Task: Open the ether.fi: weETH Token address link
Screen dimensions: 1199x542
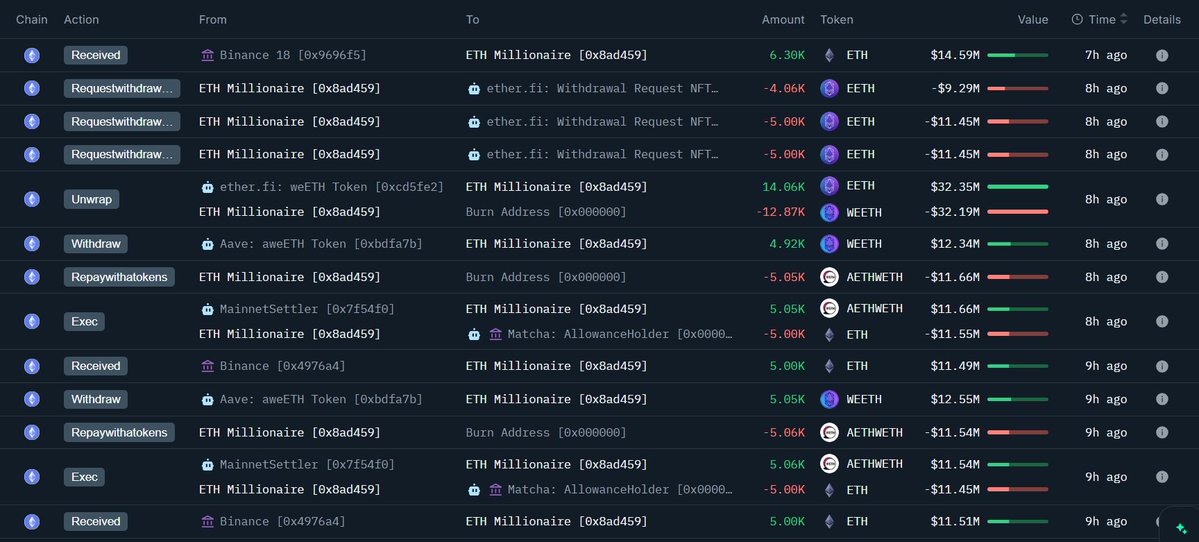Action: point(331,187)
